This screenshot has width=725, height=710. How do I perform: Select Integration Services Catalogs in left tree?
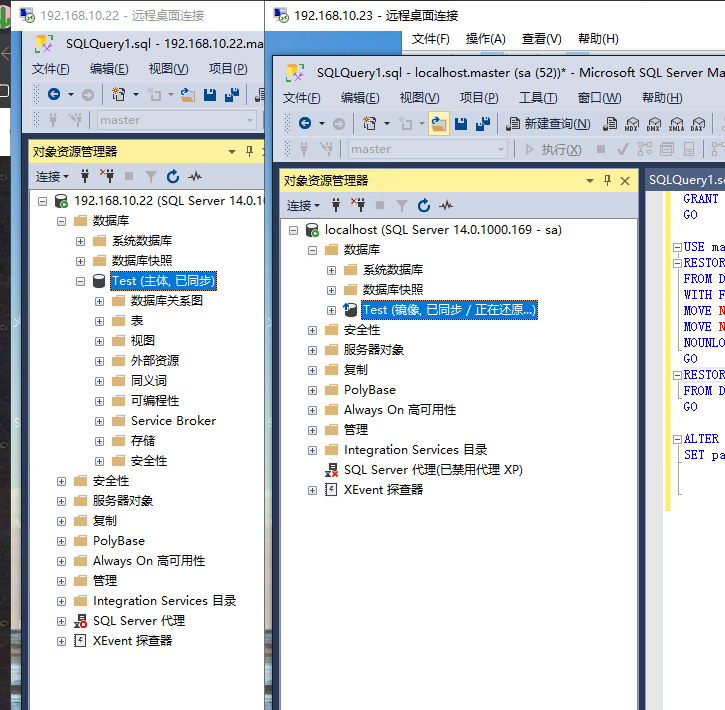165,601
